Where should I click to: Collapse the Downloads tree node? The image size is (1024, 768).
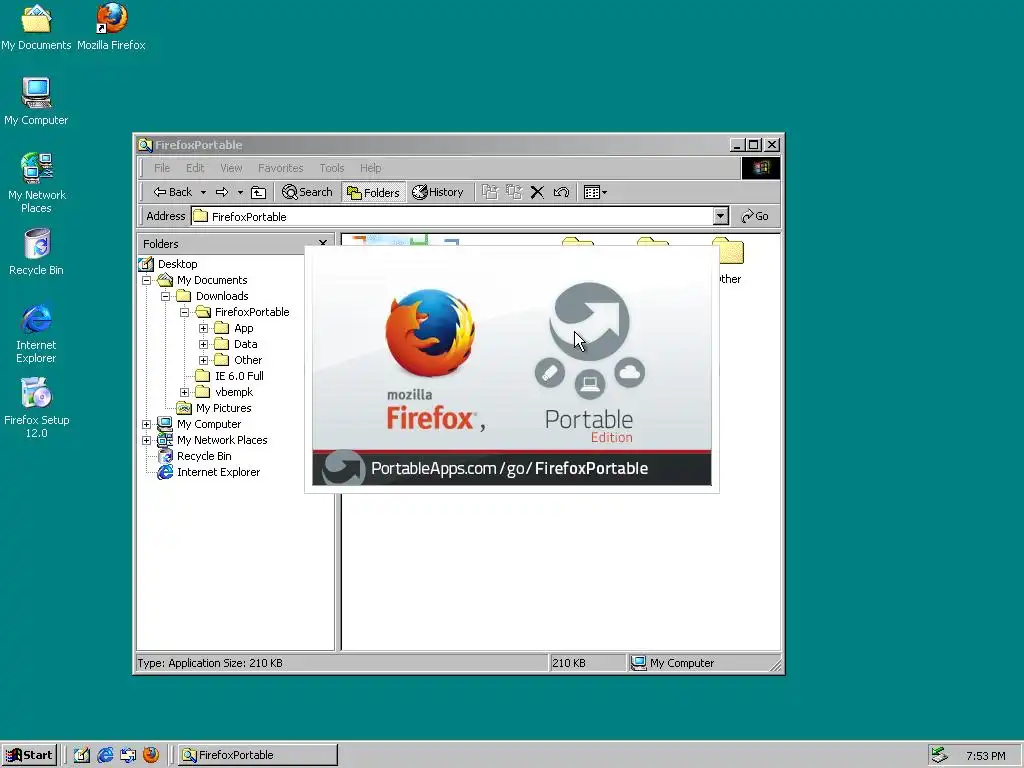[x=166, y=296]
